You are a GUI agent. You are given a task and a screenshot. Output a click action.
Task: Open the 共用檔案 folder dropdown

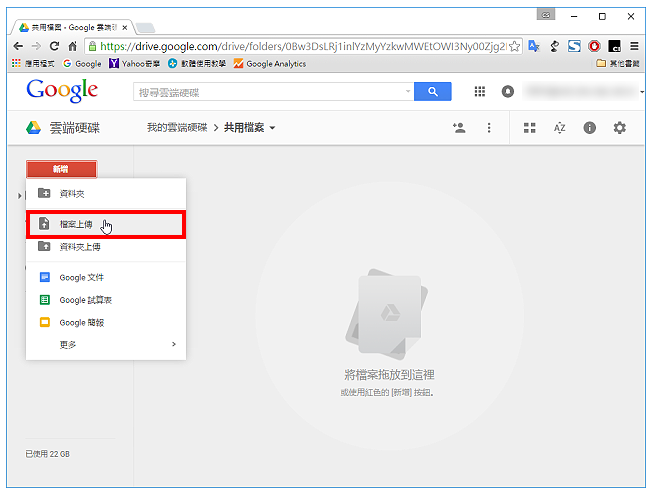(x=250, y=128)
